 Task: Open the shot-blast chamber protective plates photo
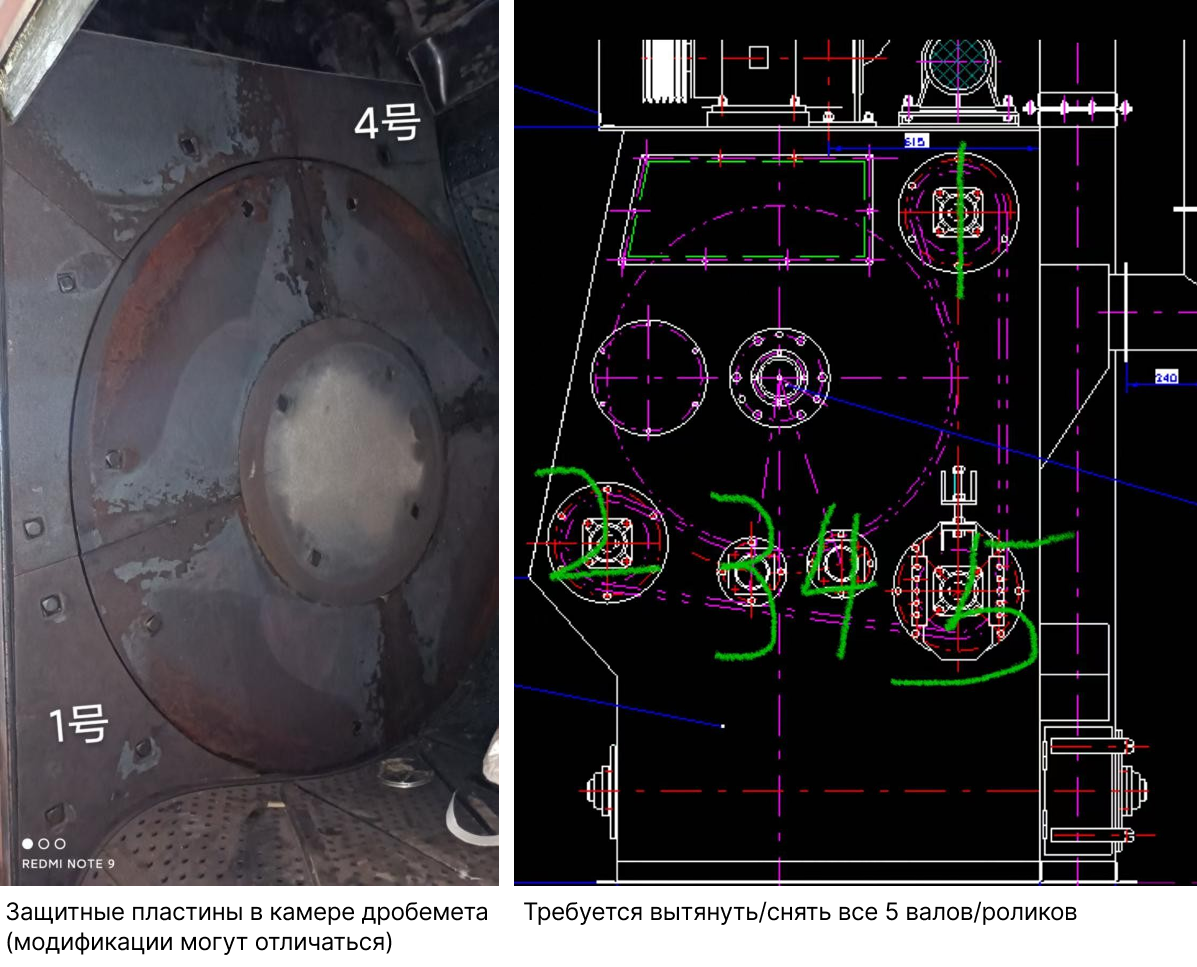tap(249, 443)
